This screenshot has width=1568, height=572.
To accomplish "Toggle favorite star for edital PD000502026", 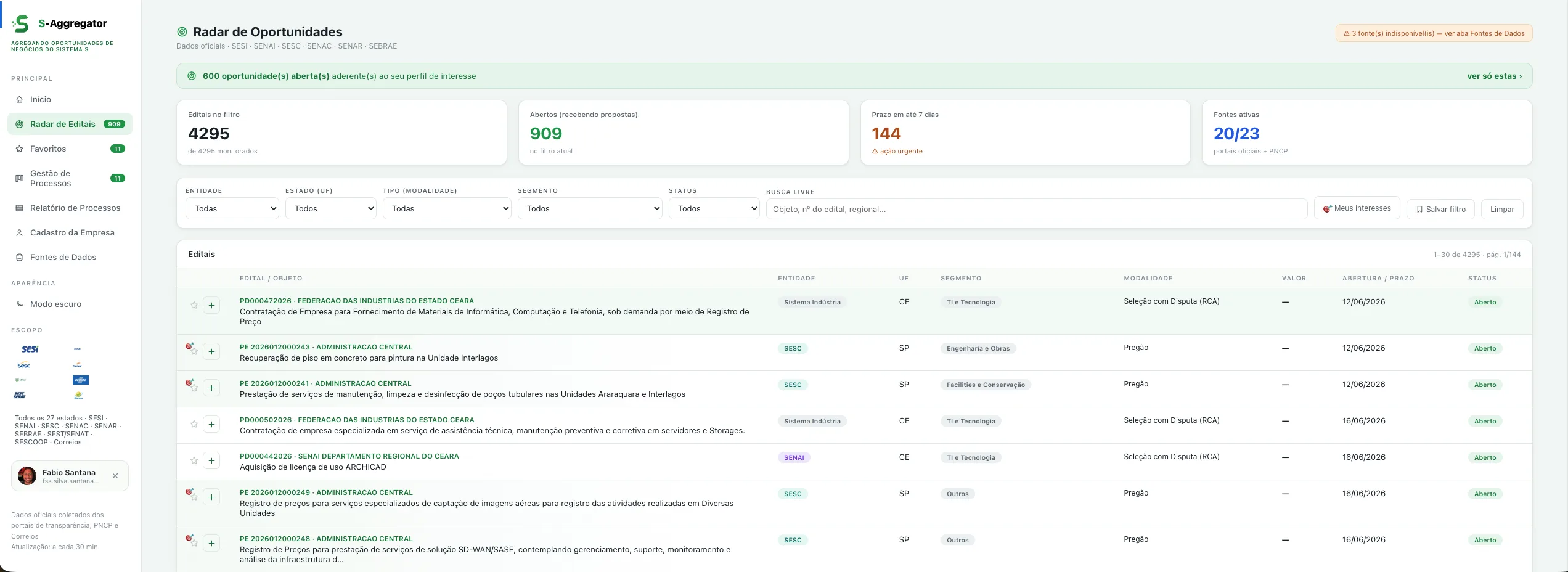I will coord(194,424).
